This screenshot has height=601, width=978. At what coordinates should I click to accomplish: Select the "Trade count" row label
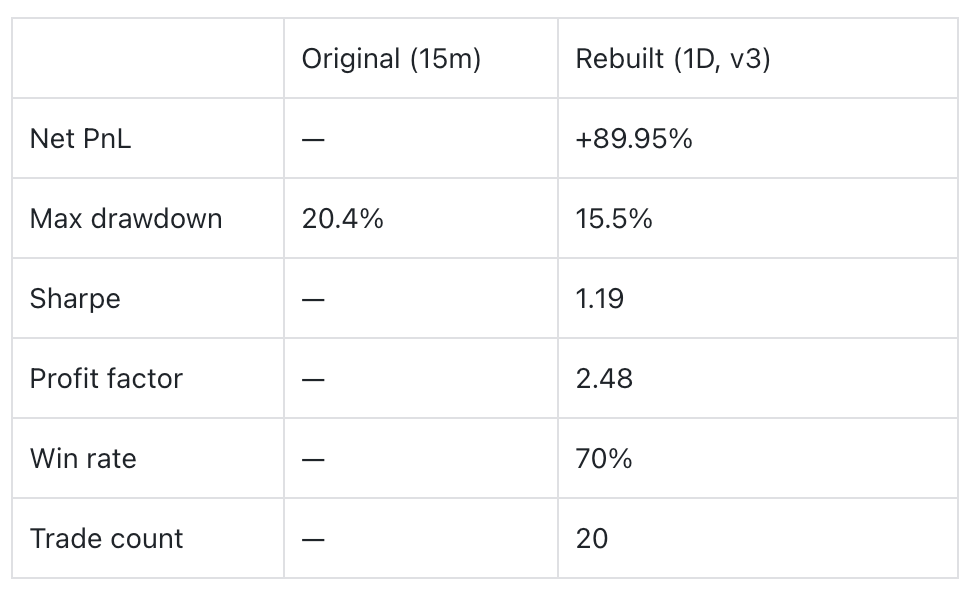(x=106, y=539)
